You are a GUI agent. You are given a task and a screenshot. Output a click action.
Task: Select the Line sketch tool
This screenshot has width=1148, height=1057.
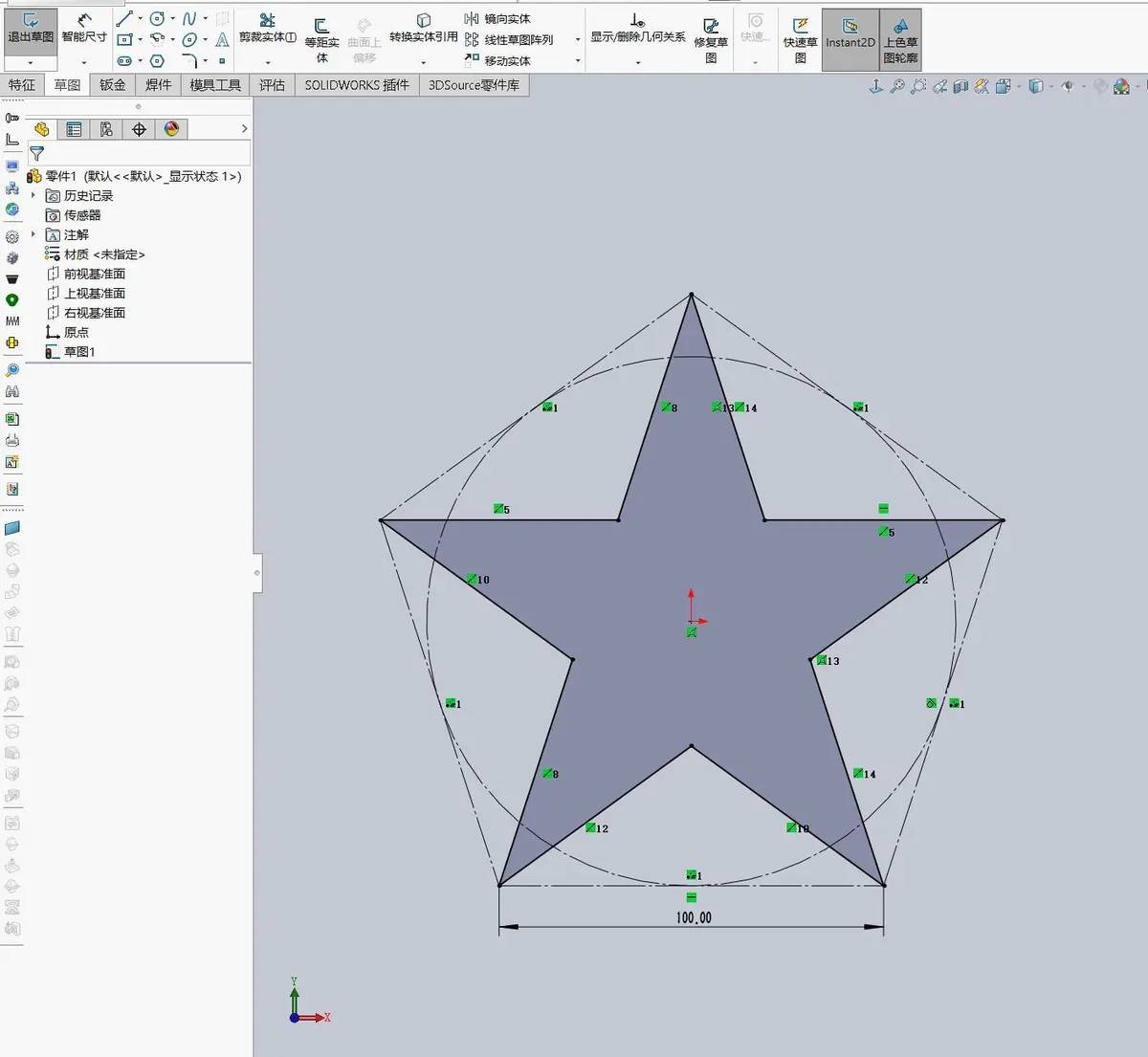pos(124,18)
